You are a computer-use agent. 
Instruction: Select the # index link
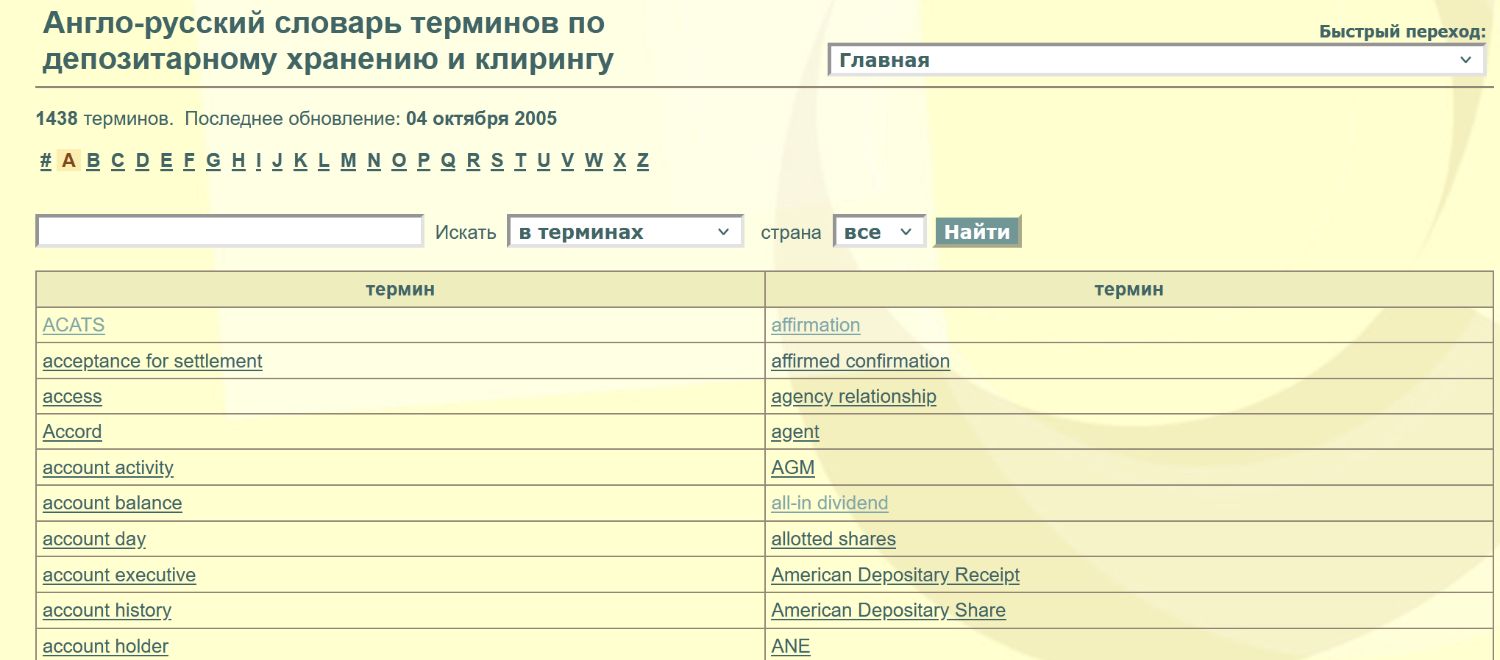(46, 160)
